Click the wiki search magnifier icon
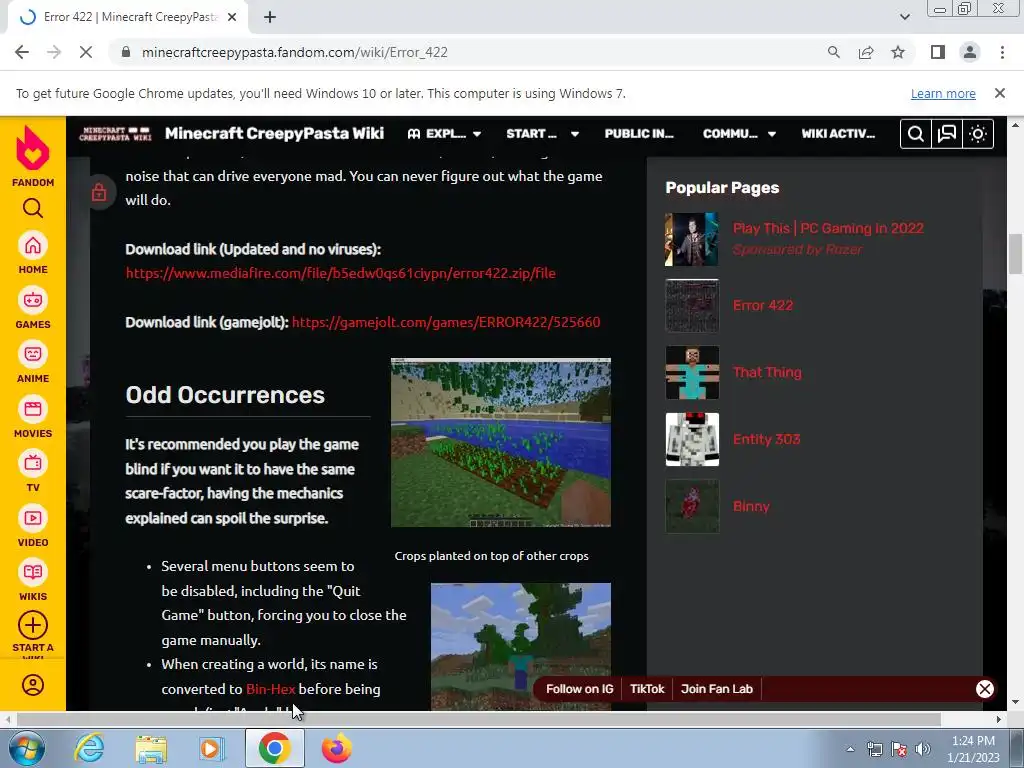 pyautogui.click(x=916, y=134)
